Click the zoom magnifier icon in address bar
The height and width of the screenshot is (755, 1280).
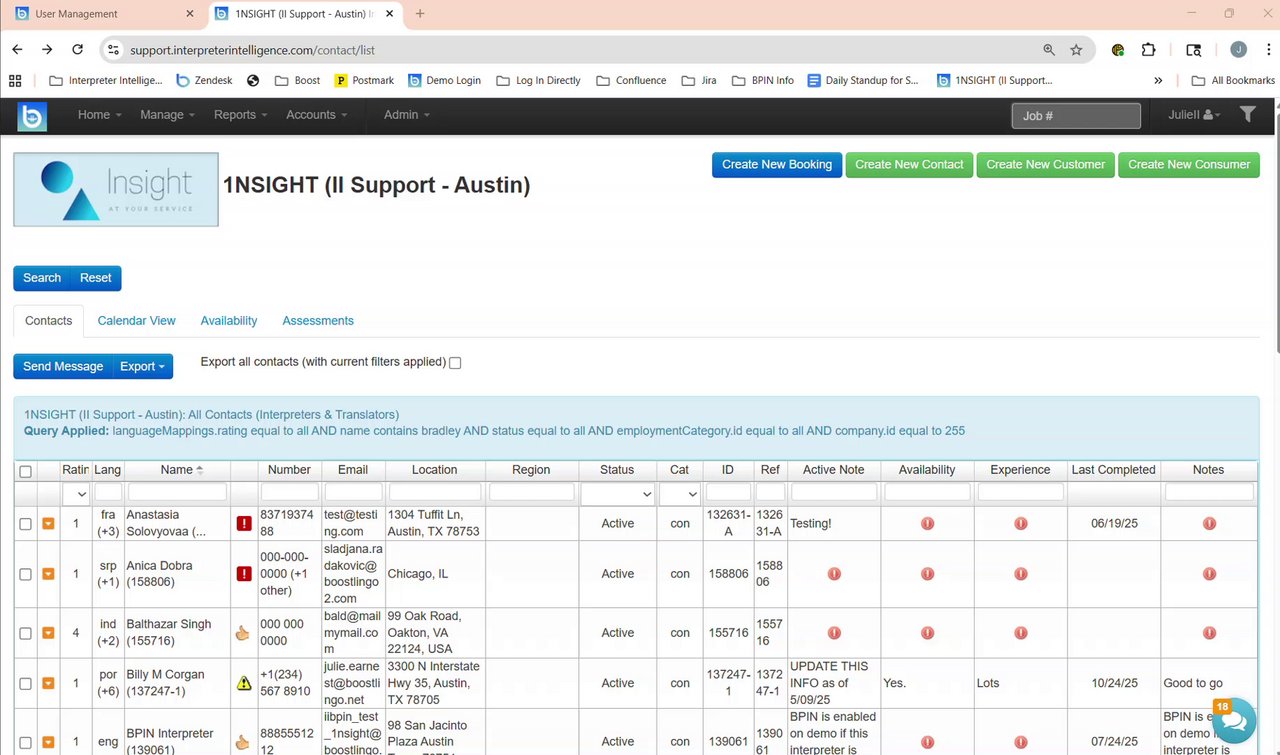tap(1049, 50)
